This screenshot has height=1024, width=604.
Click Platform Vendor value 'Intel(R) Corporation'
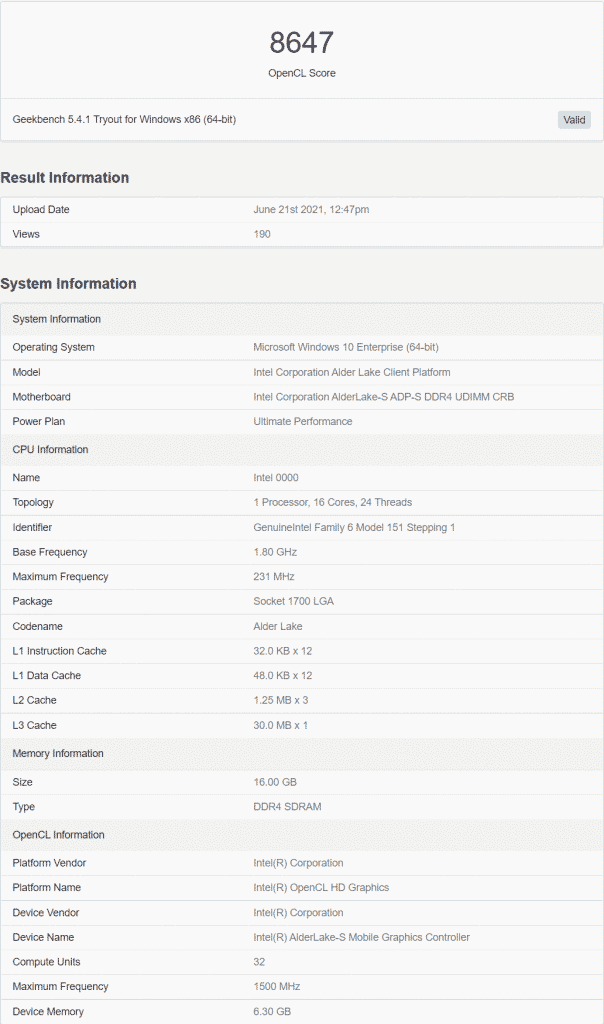coord(298,863)
